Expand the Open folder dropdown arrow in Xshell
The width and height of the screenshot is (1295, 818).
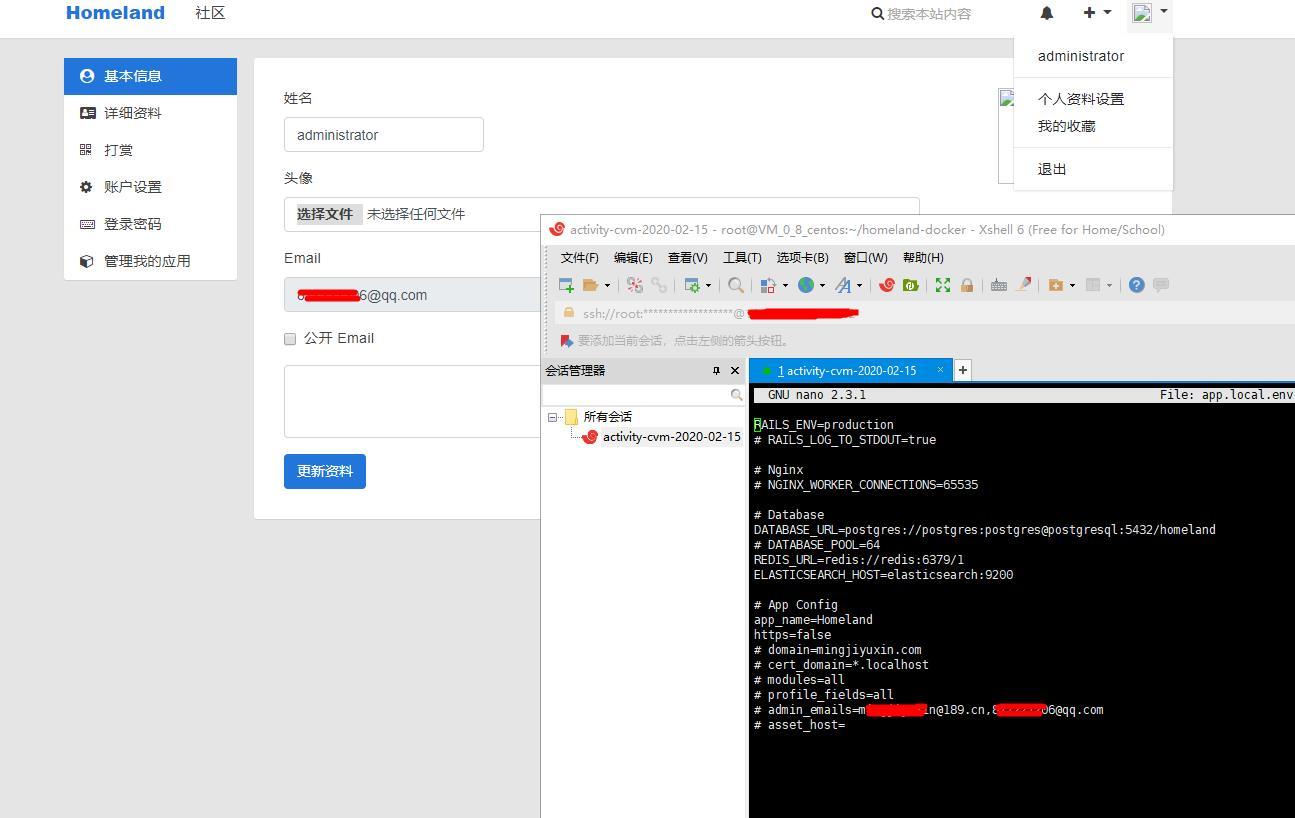tap(606, 285)
